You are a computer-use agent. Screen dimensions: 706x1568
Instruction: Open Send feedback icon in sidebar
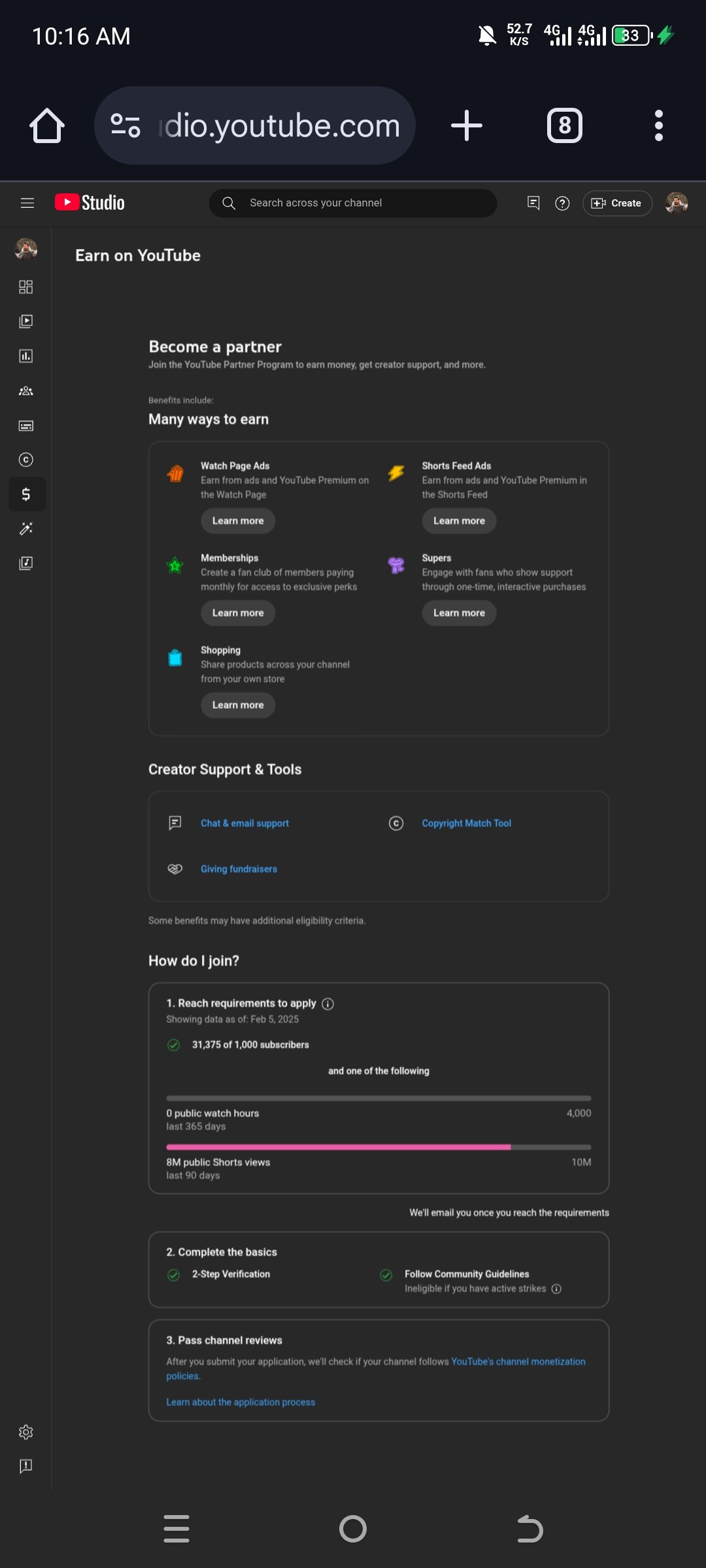point(25,1467)
